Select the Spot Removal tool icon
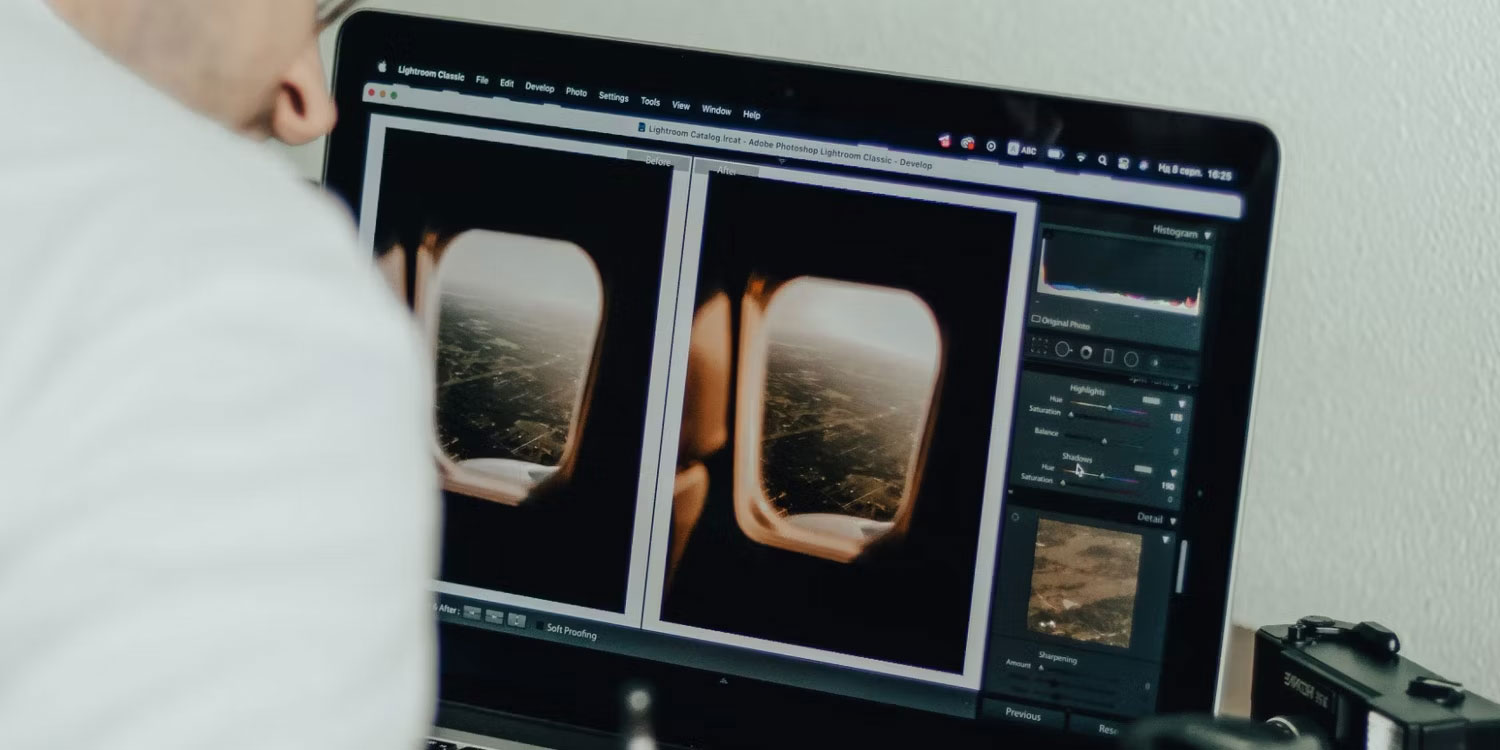Viewport: 1500px width, 750px height. pyautogui.click(x=1063, y=350)
